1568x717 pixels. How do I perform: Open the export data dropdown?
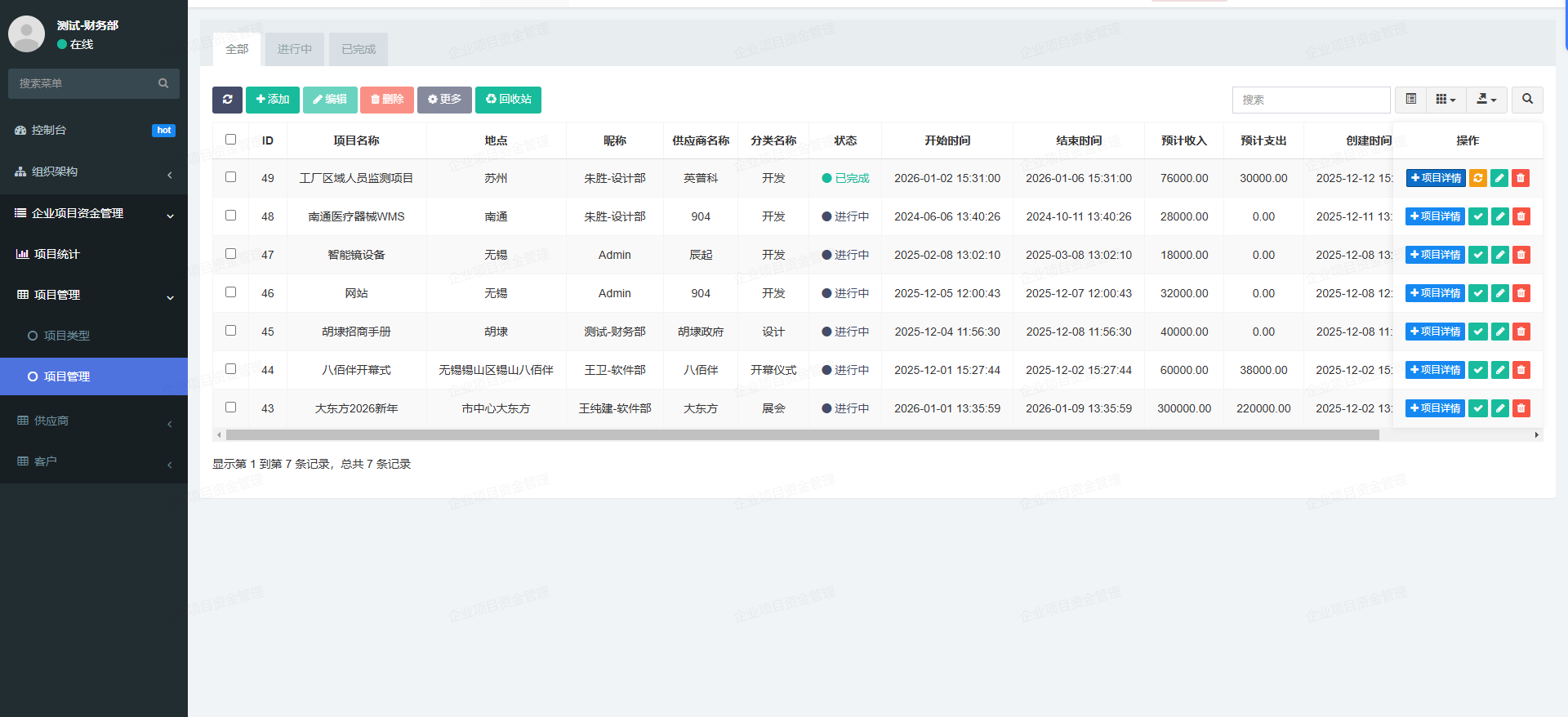(x=1486, y=100)
